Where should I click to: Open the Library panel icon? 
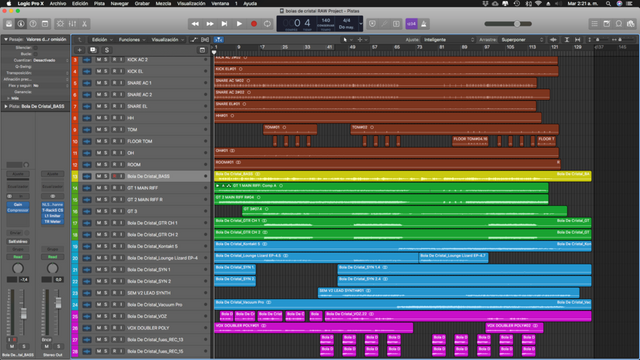click(9, 24)
